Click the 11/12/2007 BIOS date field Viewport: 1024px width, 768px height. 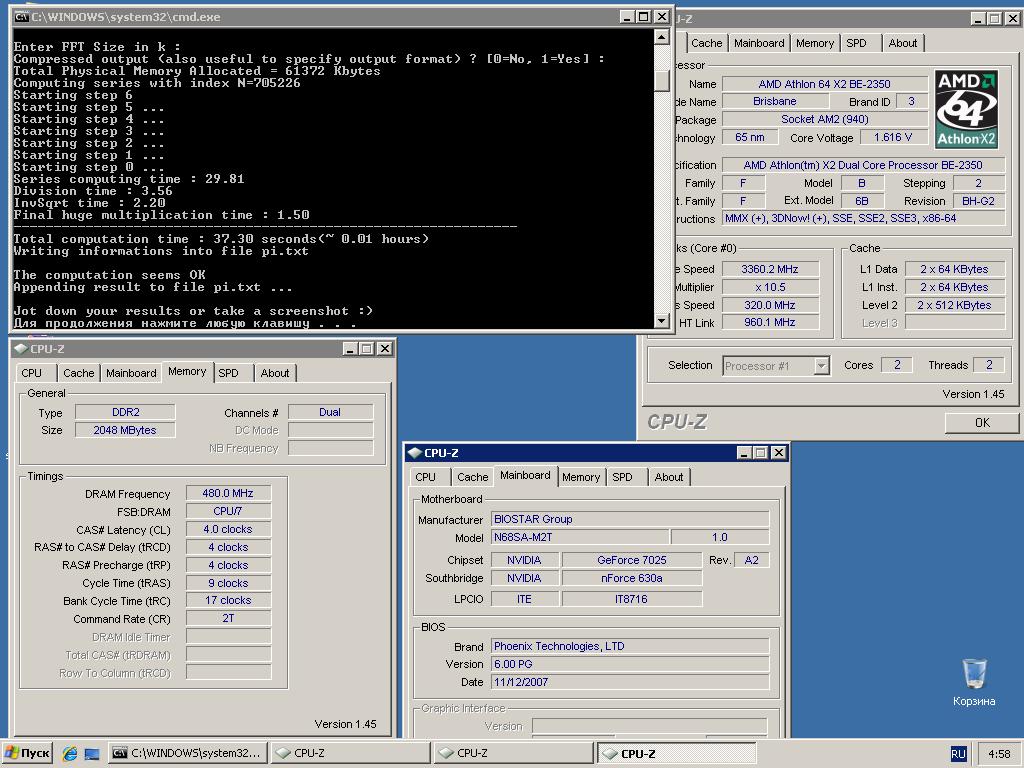(x=630, y=682)
